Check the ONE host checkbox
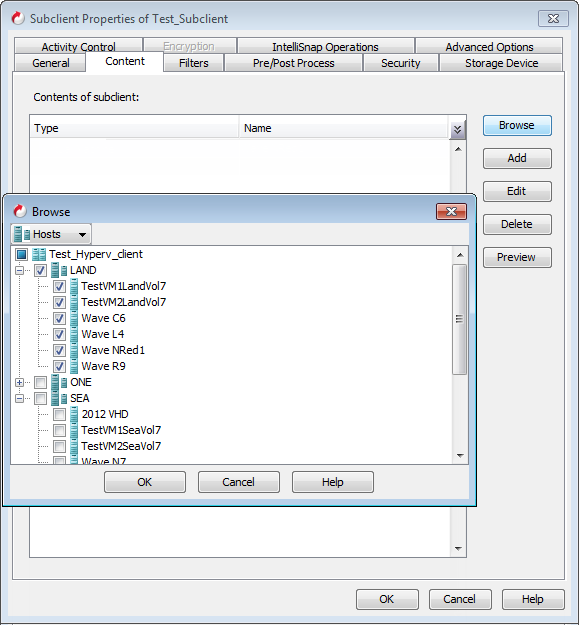579x625 pixels. click(40, 383)
